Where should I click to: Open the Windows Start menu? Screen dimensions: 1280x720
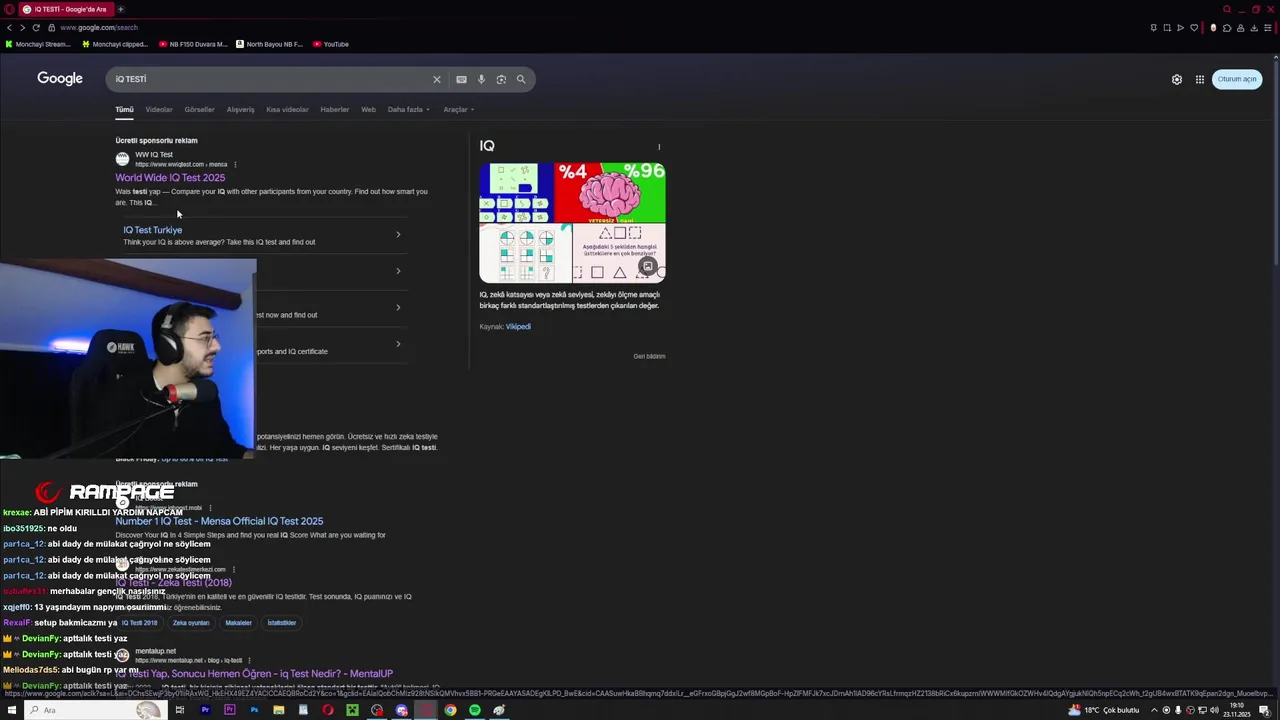[13, 710]
